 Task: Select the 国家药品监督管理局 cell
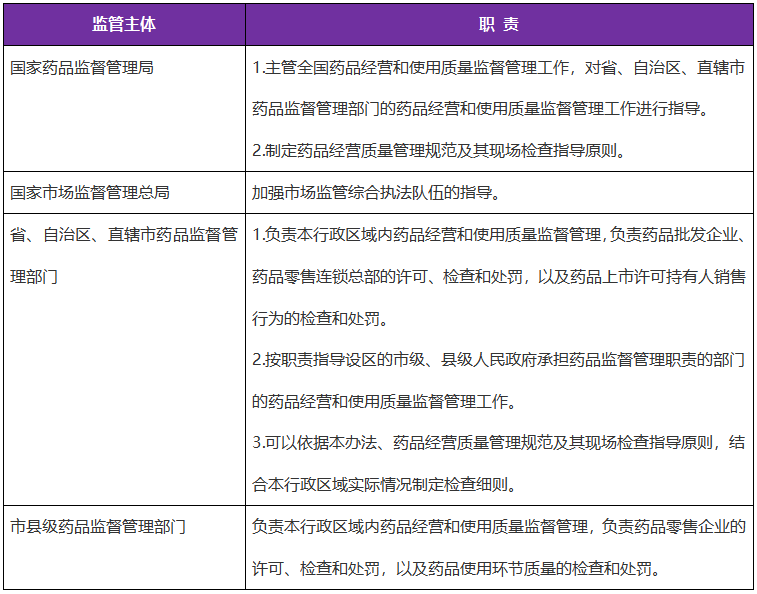(124, 108)
